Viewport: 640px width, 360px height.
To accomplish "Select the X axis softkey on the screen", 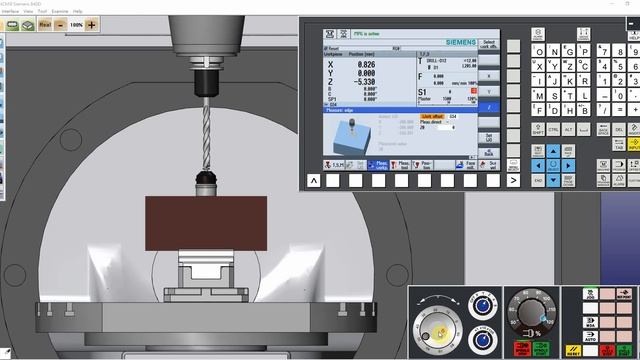I will click(x=489, y=76).
